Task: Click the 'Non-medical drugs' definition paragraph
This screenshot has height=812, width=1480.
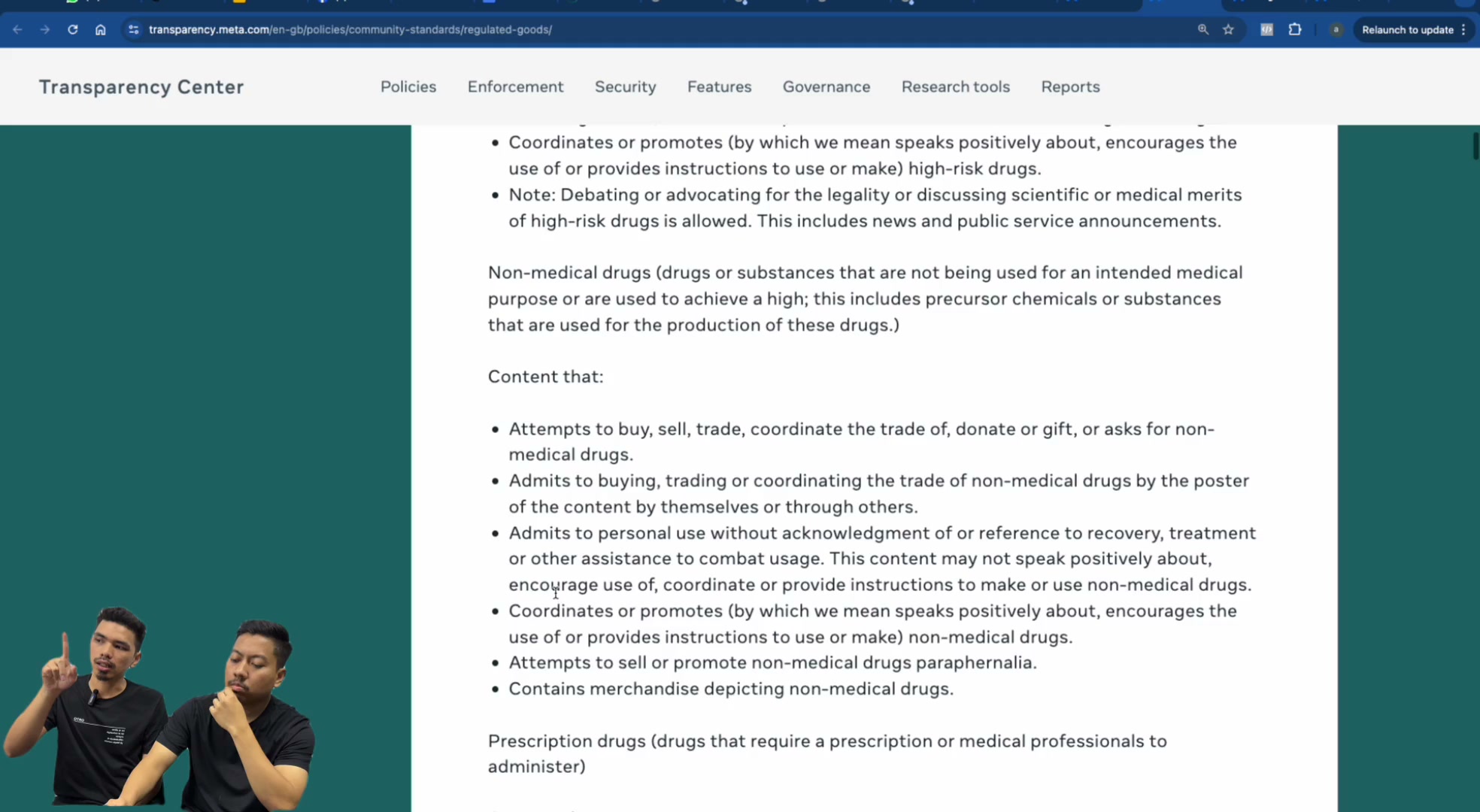Action: pyautogui.click(x=865, y=298)
